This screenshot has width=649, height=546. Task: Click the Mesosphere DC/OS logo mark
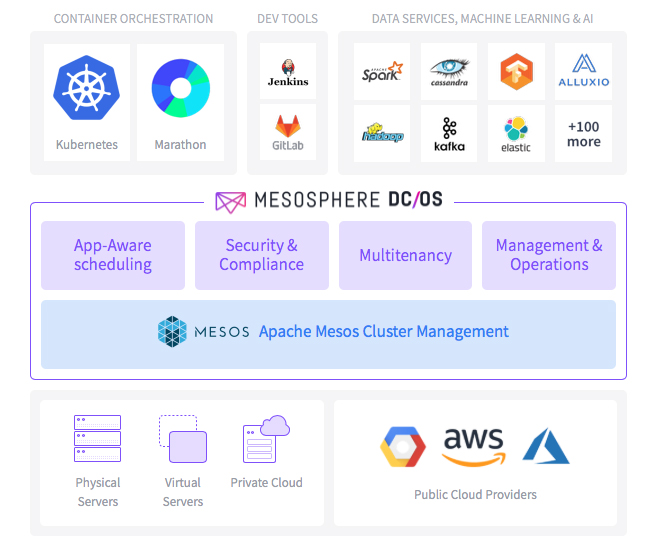click(231, 202)
